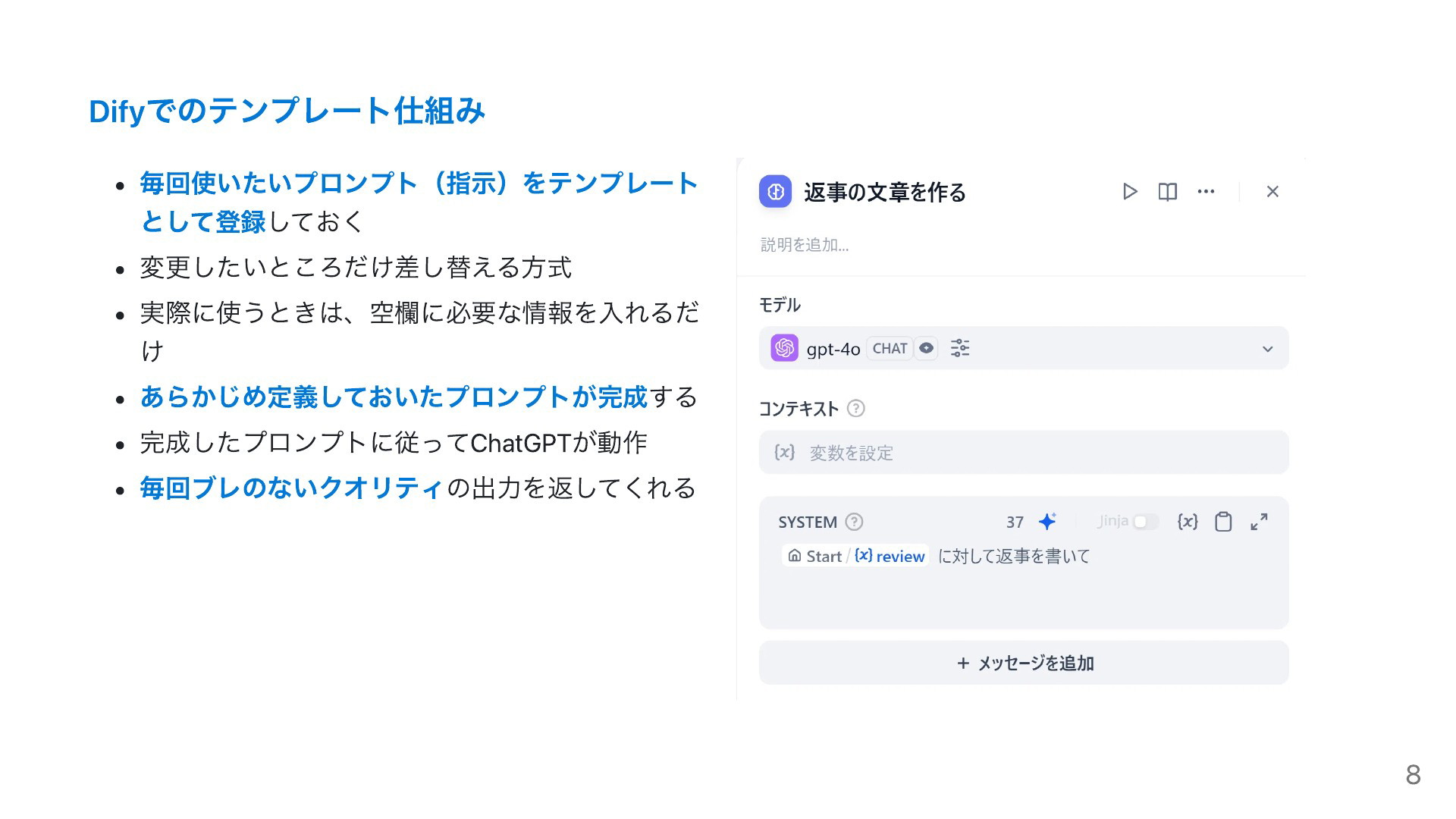Click the character count 37

click(1015, 522)
